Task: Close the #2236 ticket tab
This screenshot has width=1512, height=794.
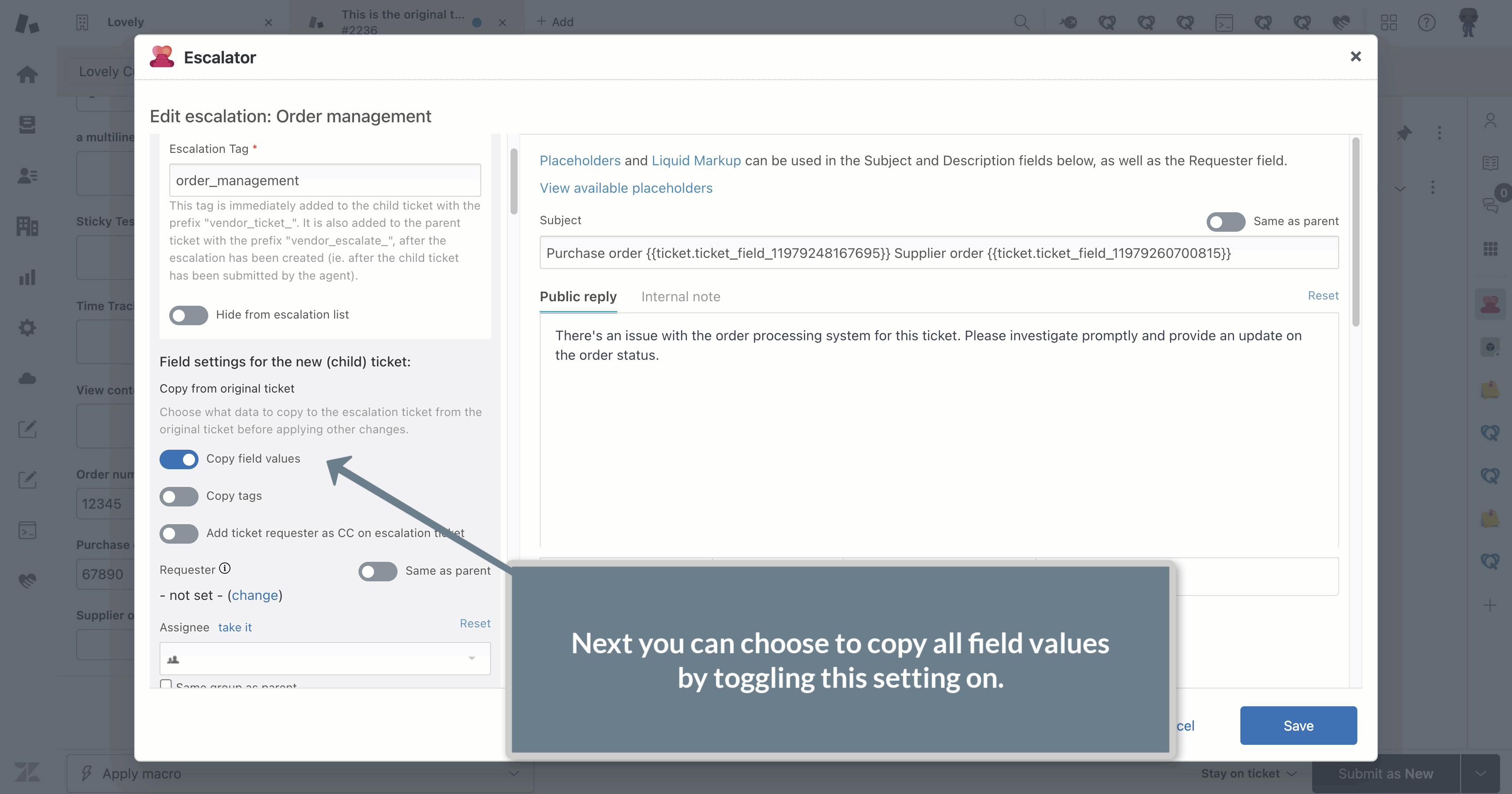Action: pyautogui.click(x=502, y=22)
